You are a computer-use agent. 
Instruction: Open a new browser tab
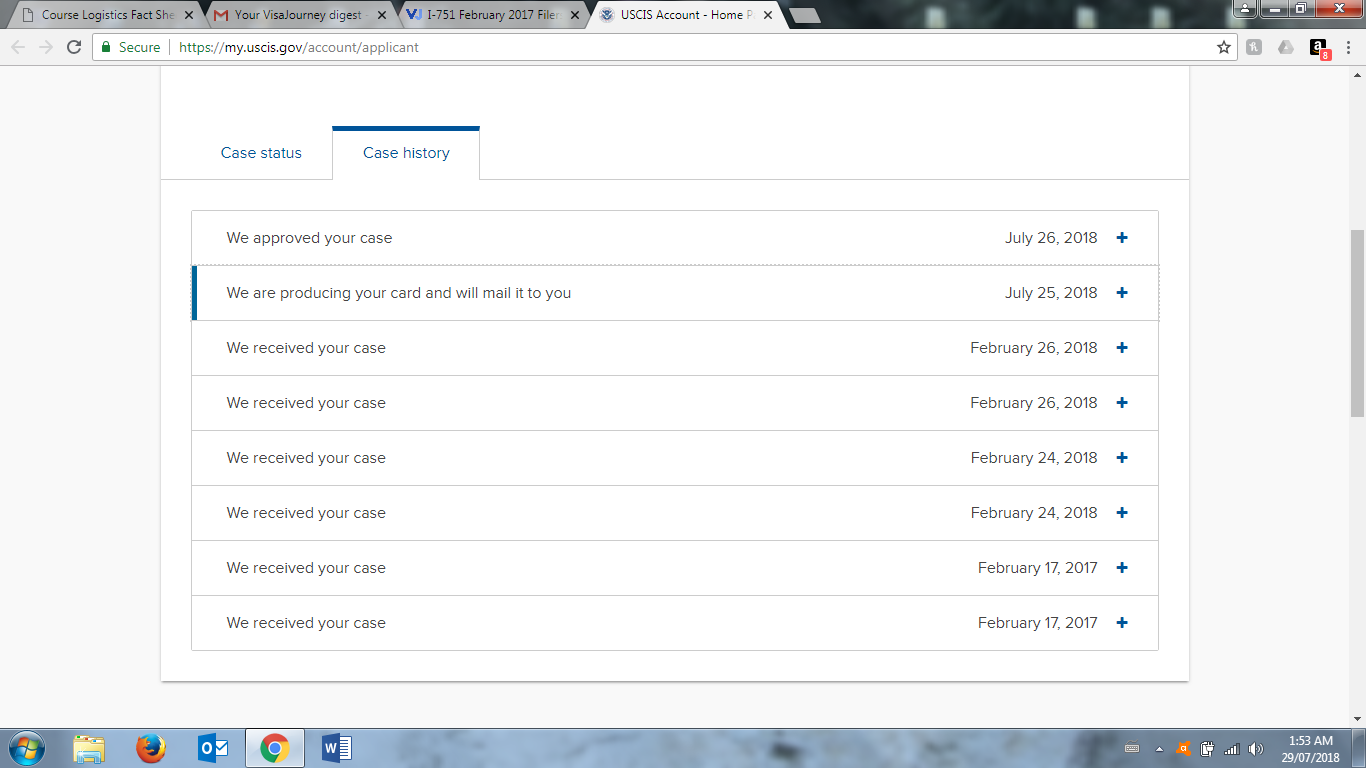(805, 15)
